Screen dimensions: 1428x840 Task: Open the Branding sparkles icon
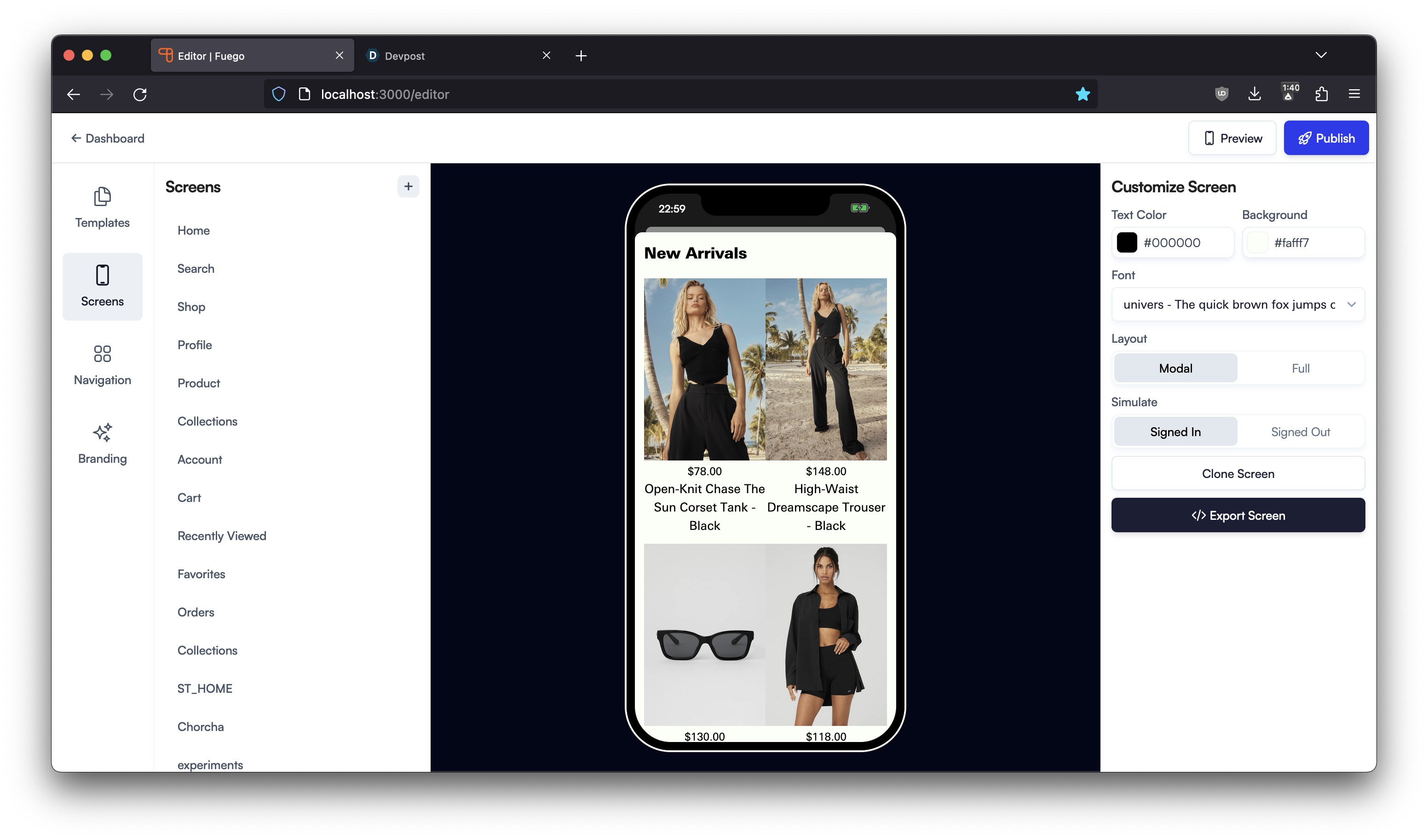[x=102, y=432]
